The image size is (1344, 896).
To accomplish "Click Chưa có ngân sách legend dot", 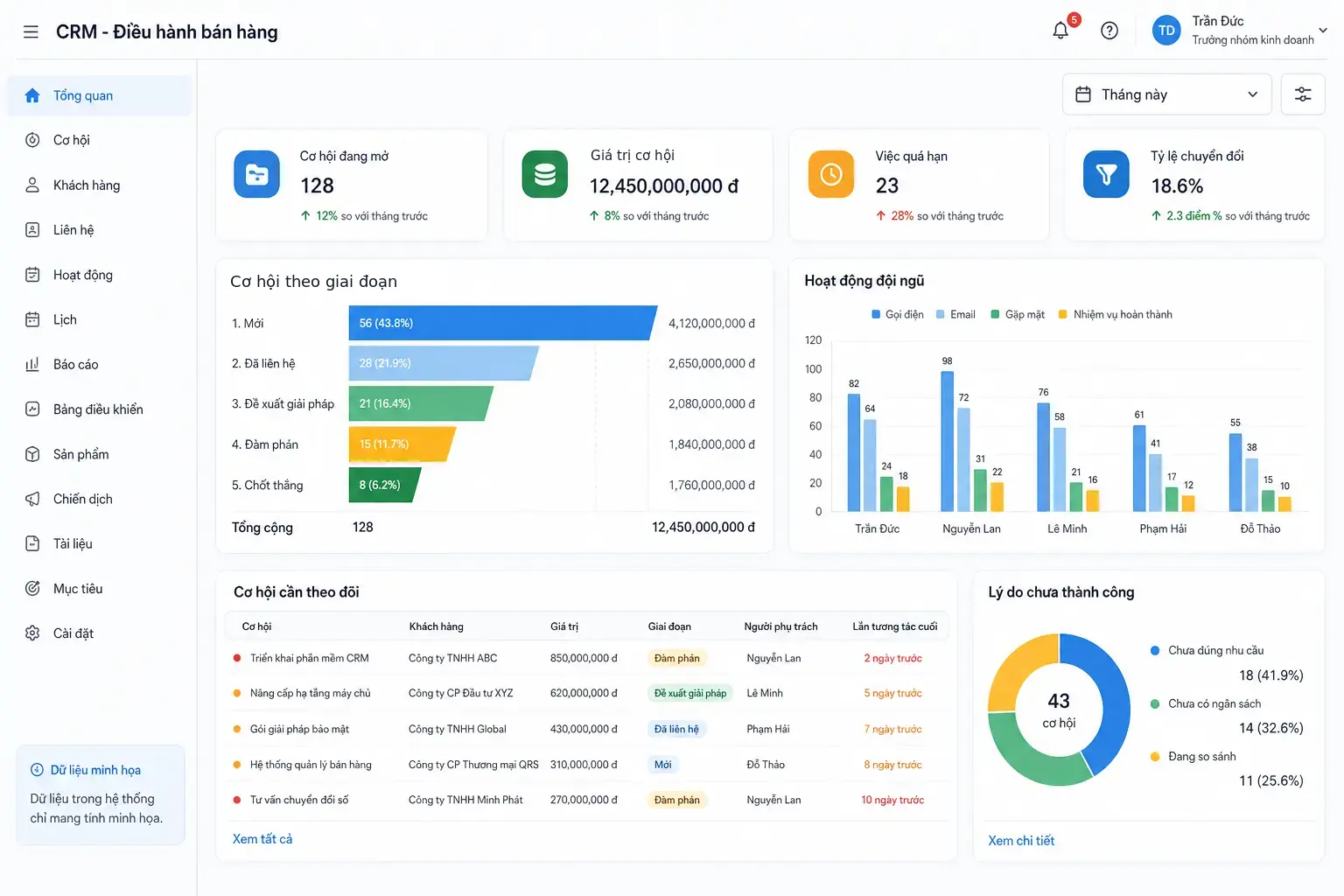I will pos(1155,703).
